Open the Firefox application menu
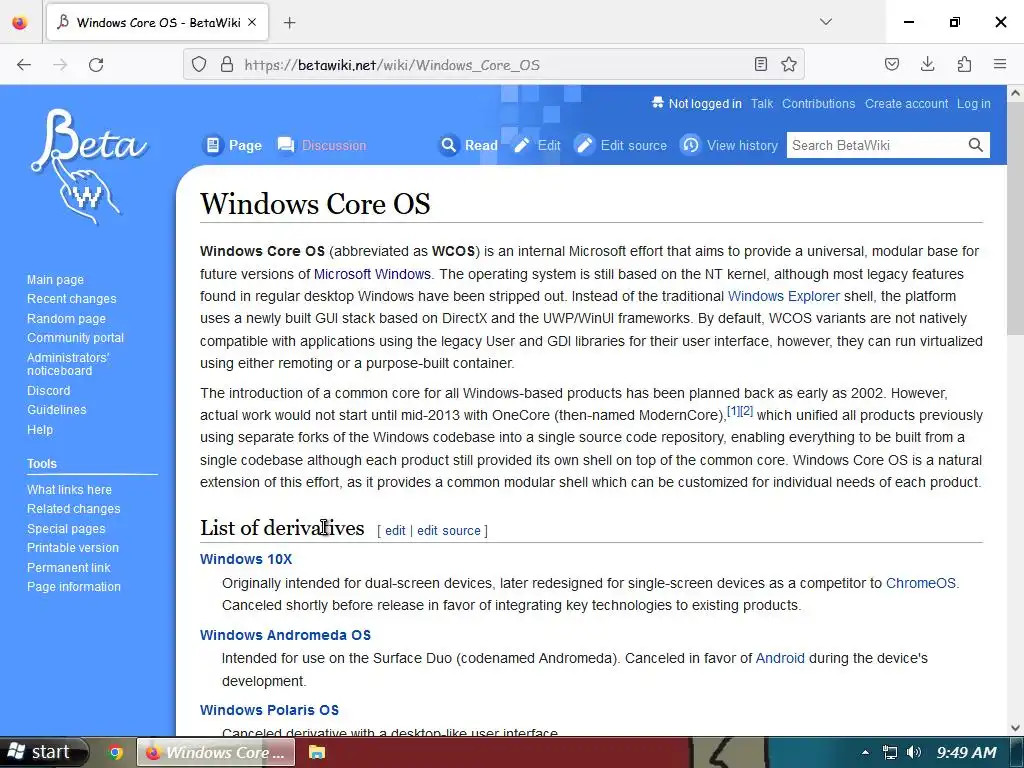The width and height of the screenshot is (1024, 768). pos(1000,64)
